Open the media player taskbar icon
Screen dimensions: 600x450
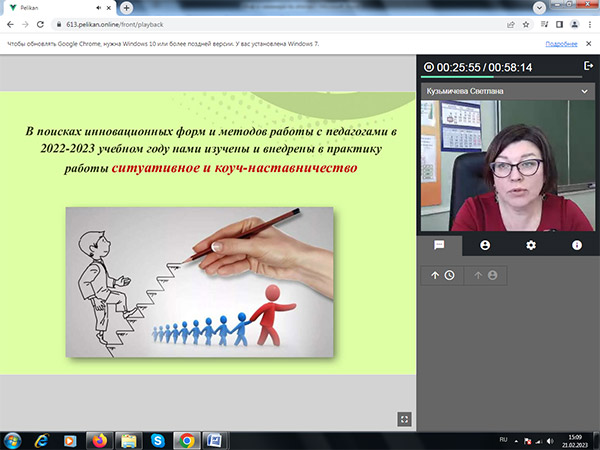(70, 441)
